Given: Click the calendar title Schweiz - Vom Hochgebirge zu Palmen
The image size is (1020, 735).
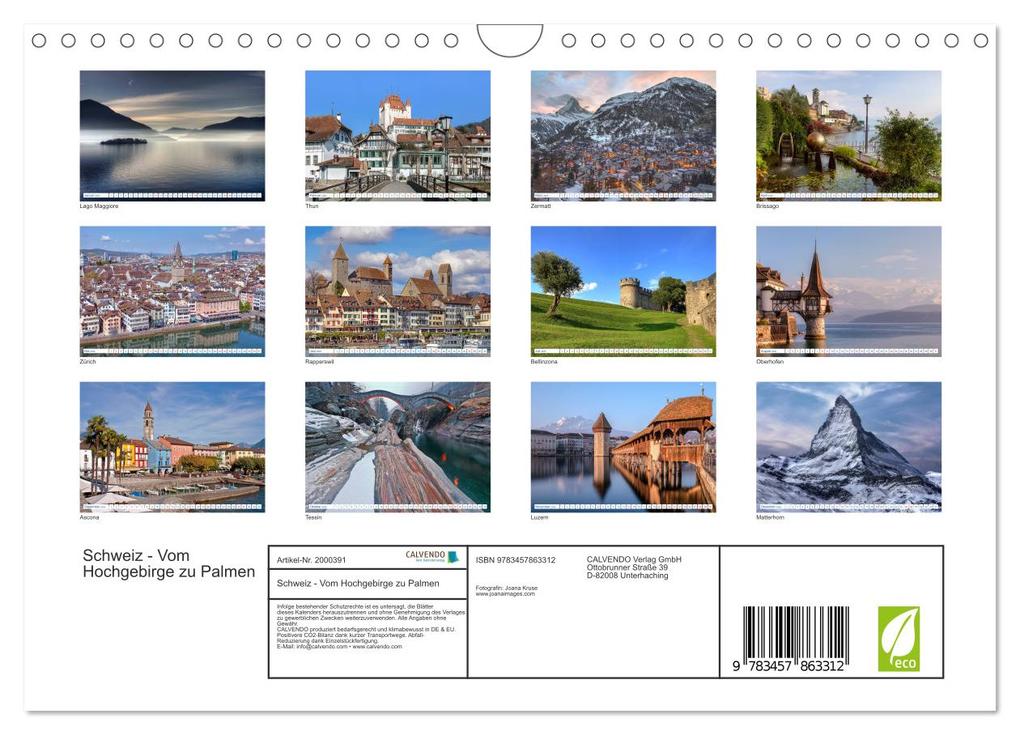Looking at the screenshot, I should tap(168, 563).
